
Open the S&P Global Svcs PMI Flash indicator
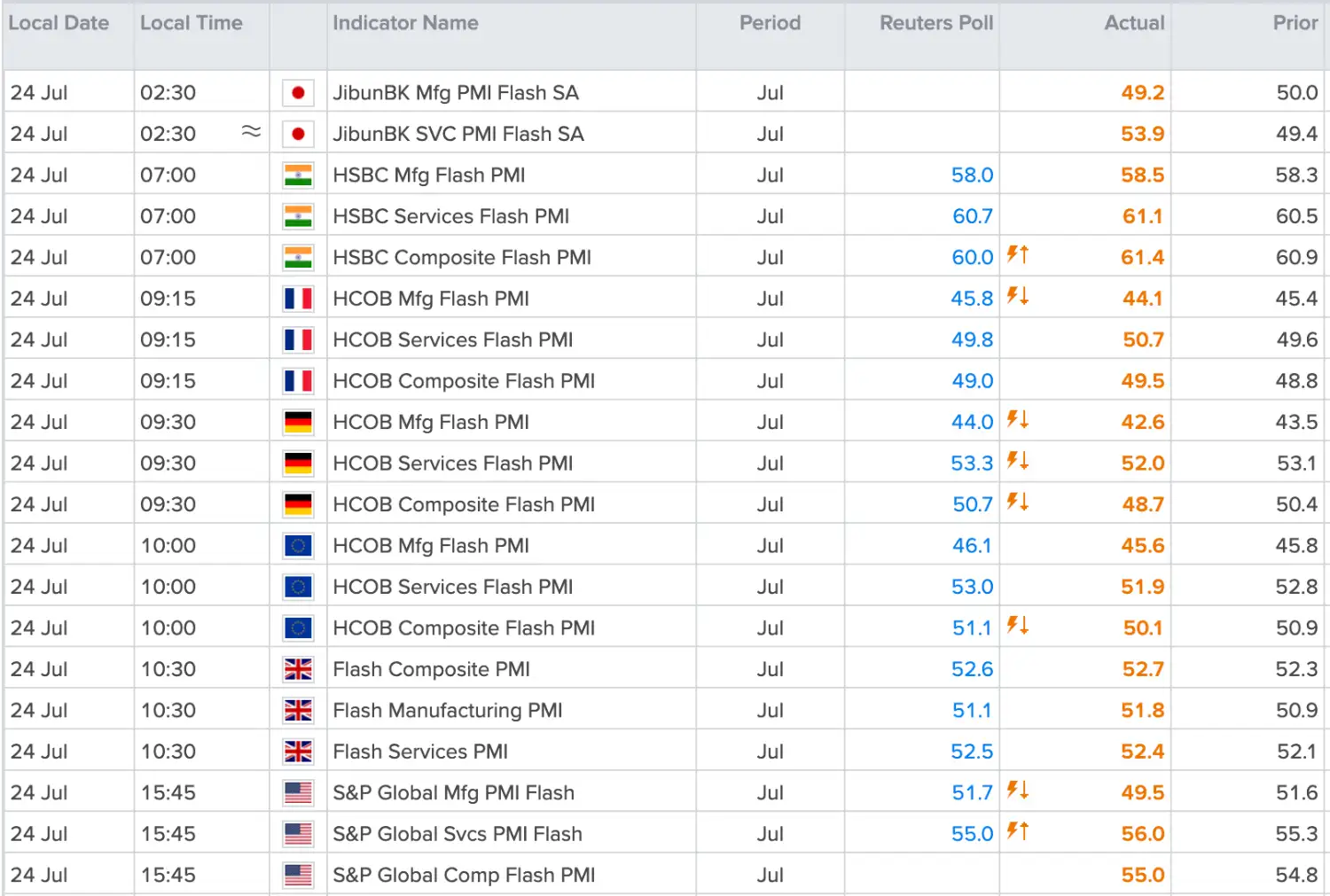point(458,835)
